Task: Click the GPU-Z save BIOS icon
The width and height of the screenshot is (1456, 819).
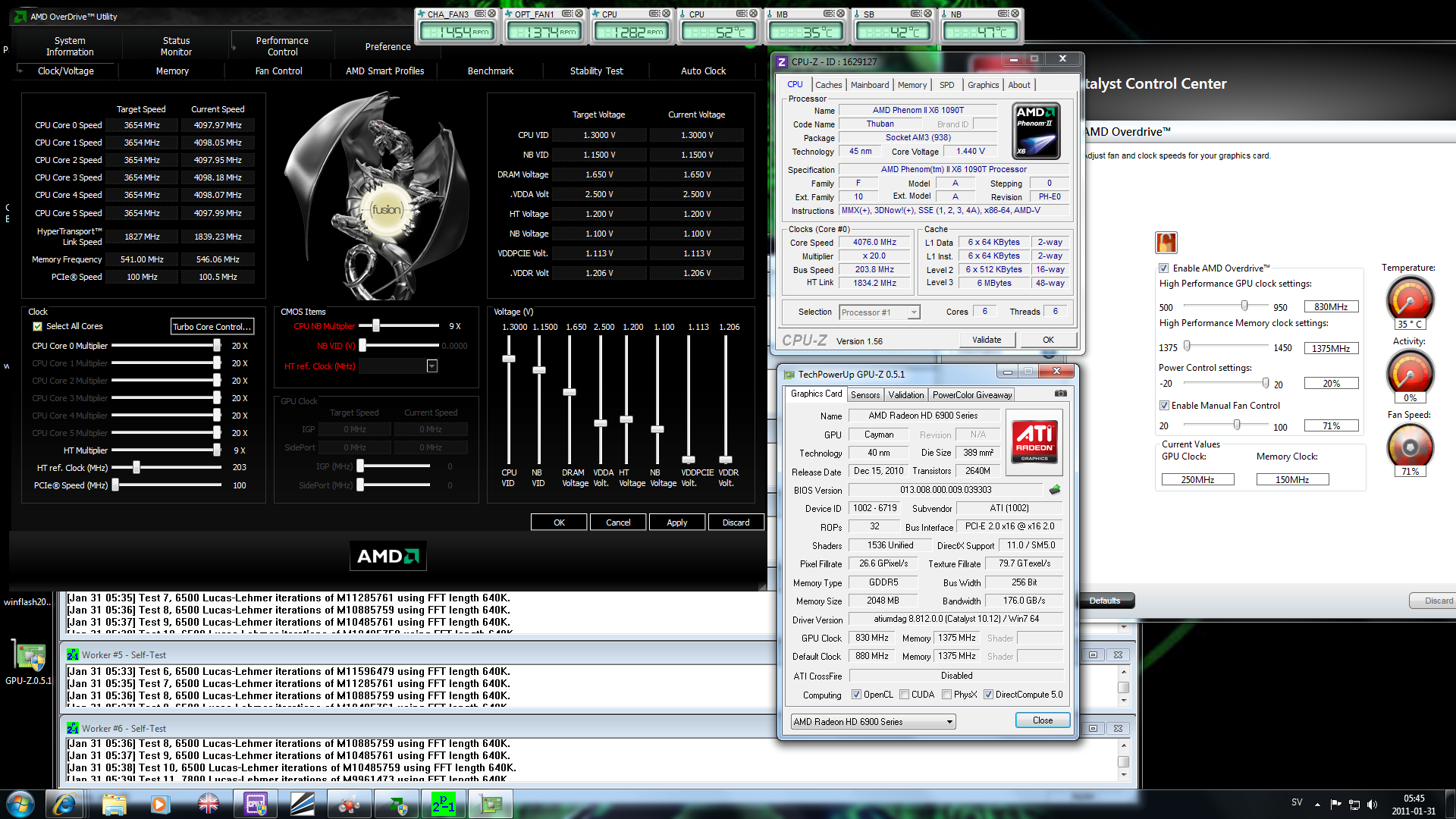Action: pos(1055,490)
